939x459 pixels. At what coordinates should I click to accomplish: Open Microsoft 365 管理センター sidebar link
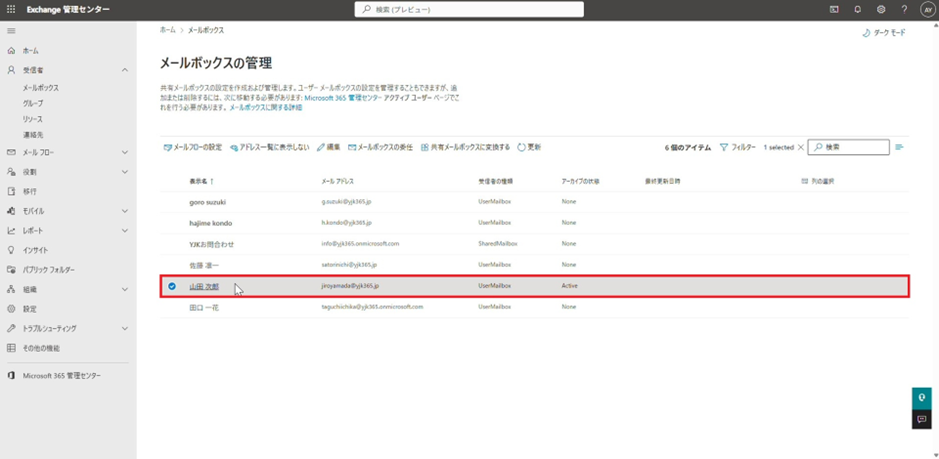pos(62,376)
